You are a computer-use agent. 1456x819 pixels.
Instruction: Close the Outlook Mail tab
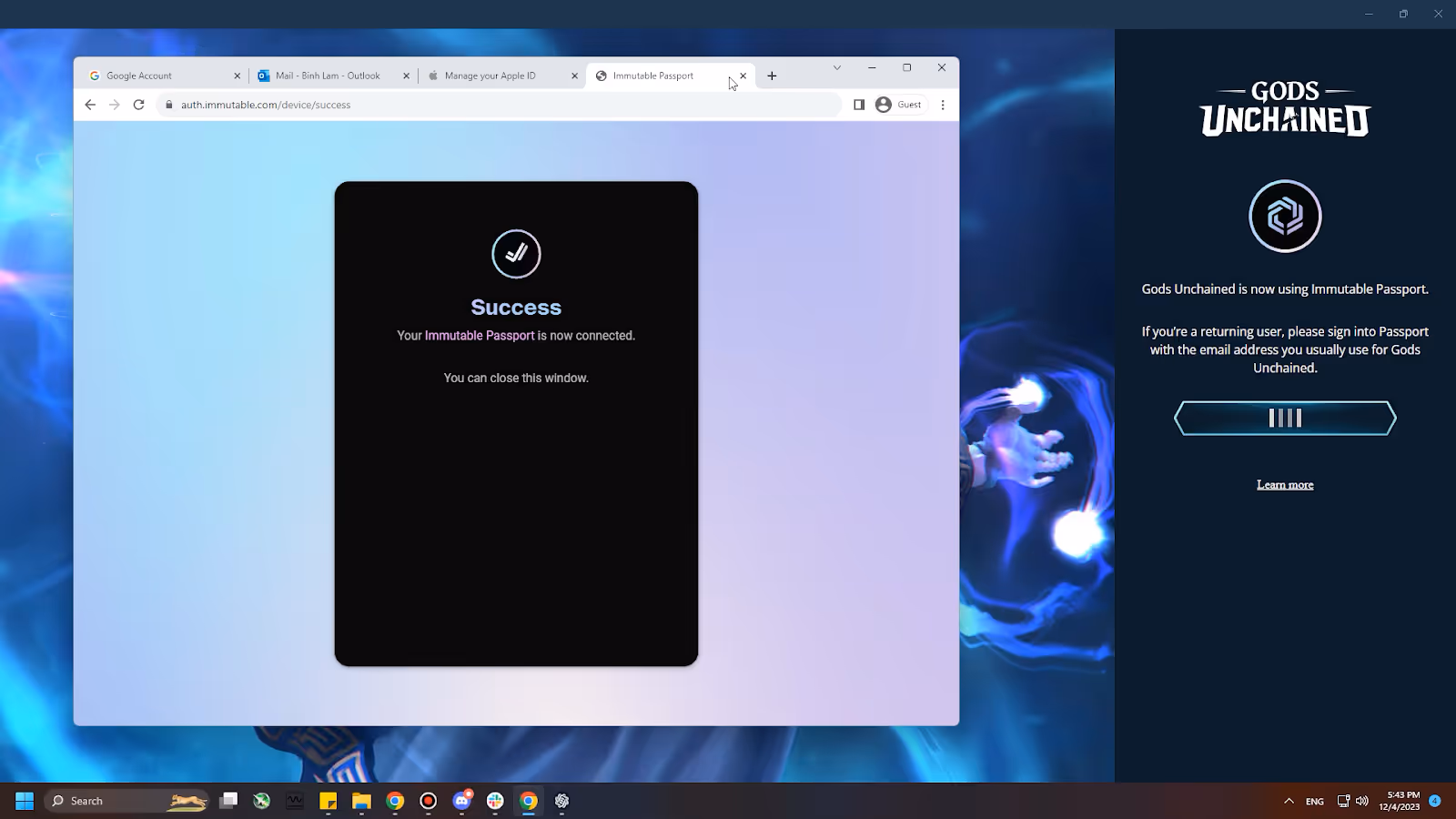(407, 76)
